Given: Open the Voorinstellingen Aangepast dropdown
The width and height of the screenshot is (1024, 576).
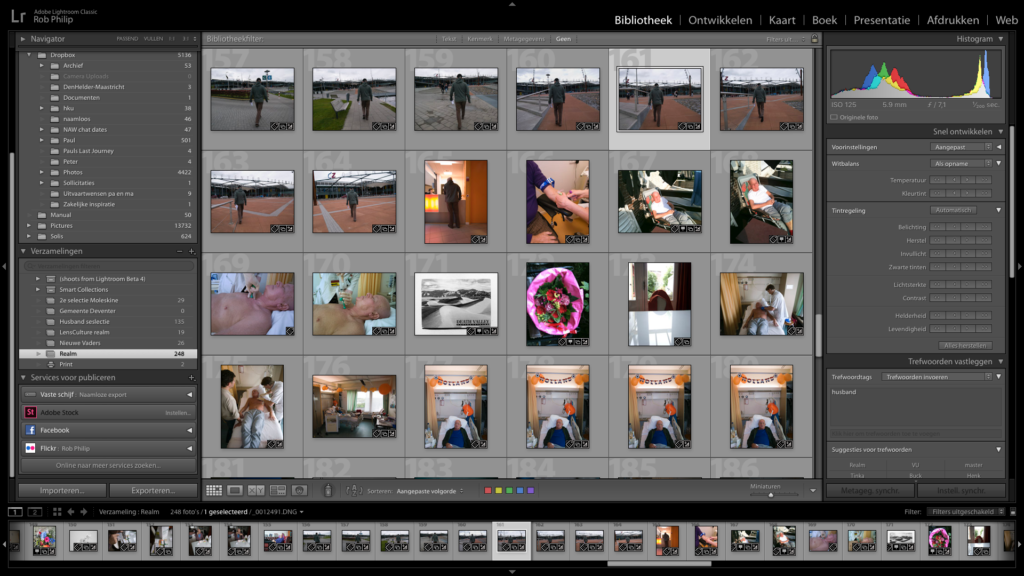Looking at the screenshot, I should [x=961, y=147].
